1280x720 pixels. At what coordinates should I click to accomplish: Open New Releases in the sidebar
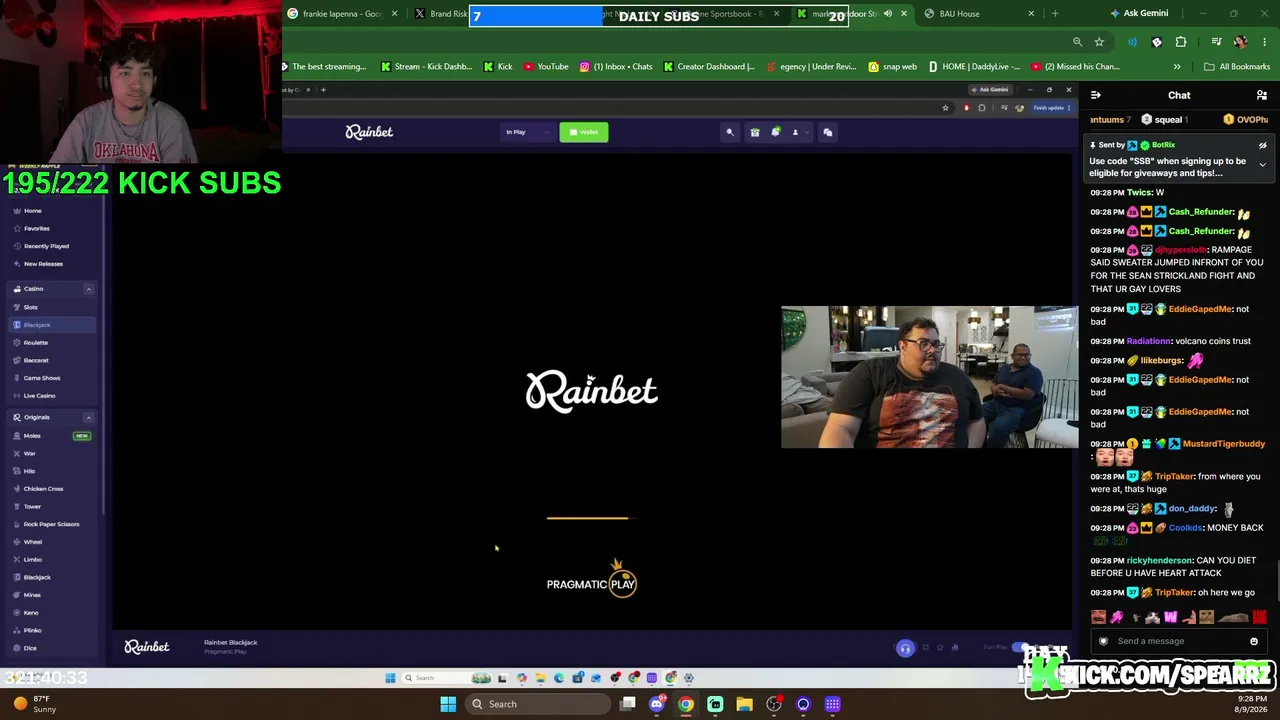point(43,264)
